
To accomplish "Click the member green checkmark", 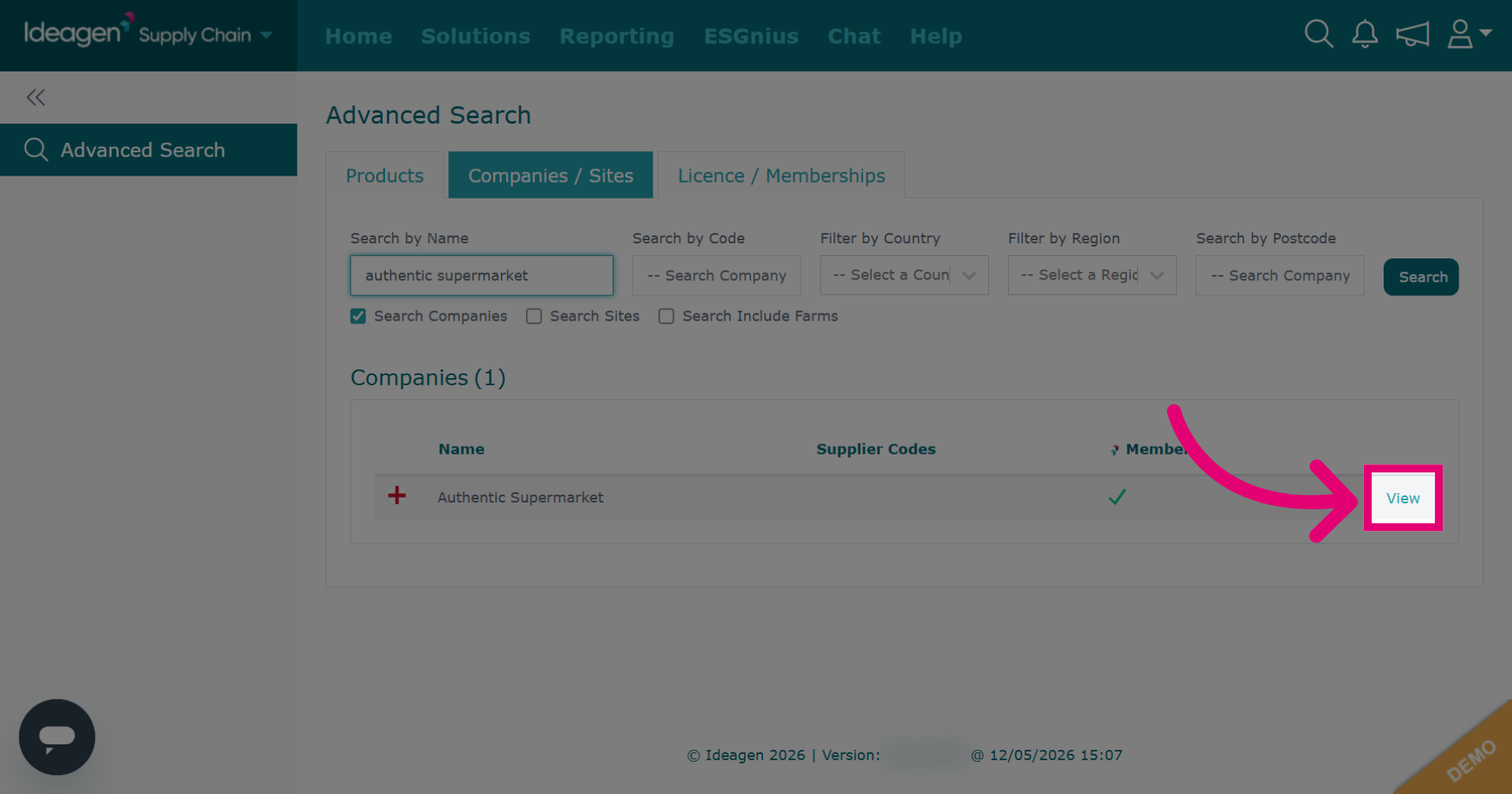I will pos(1117,497).
